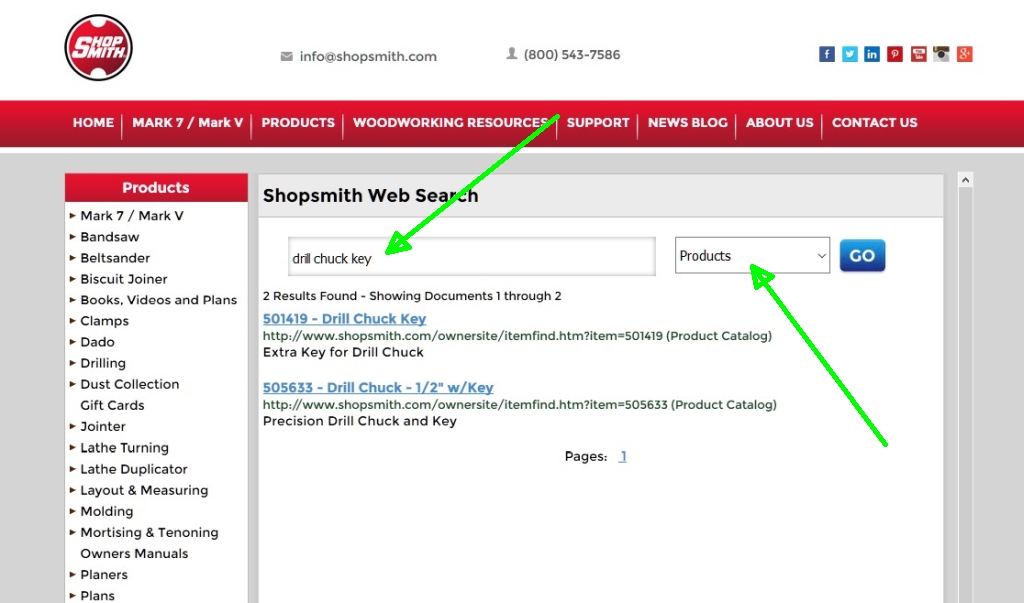Image resolution: width=1024 pixels, height=603 pixels.
Task: Click the search text field
Action: [x=472, y=257]
